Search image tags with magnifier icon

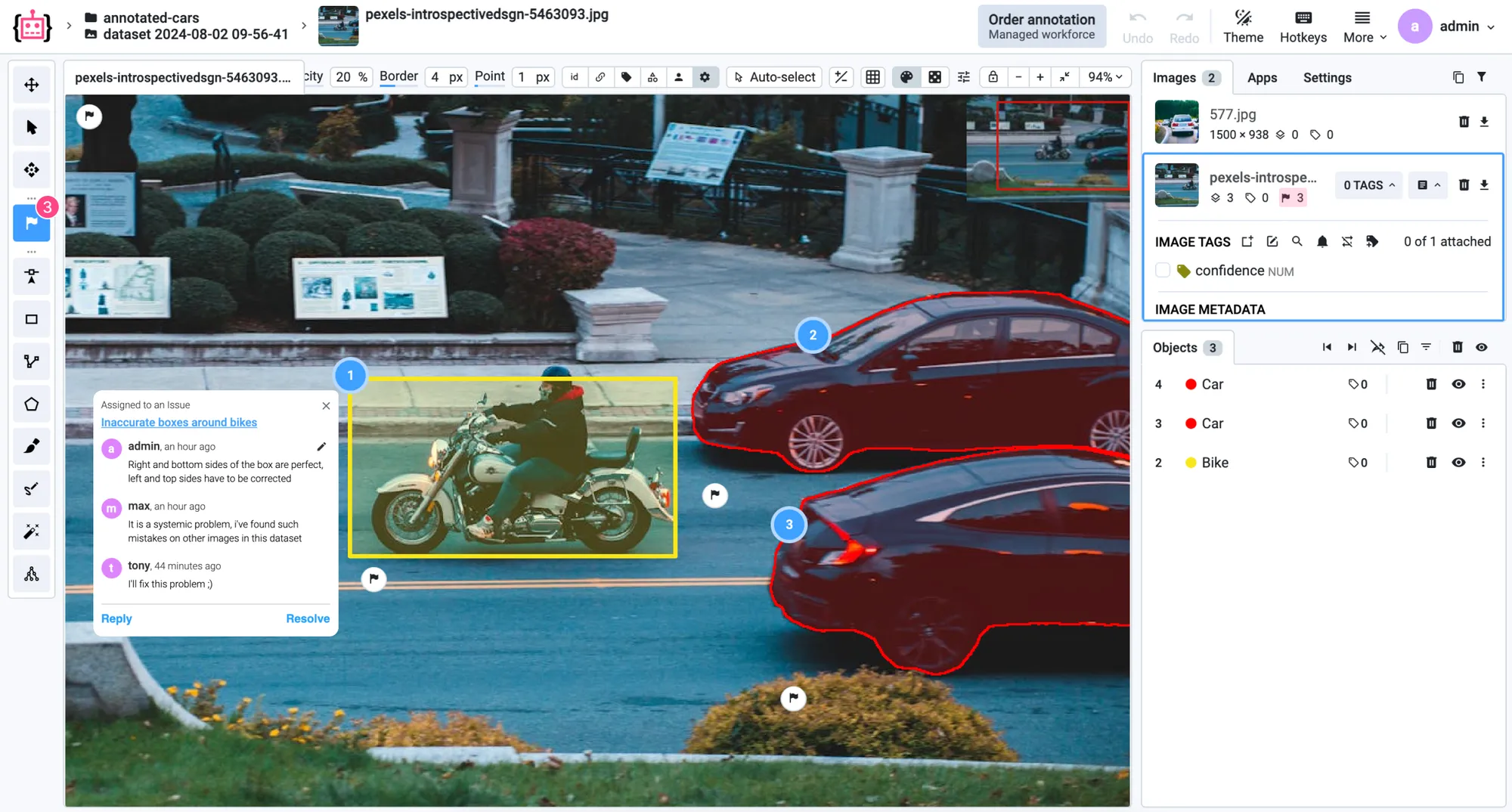(x=1297, y=241)
